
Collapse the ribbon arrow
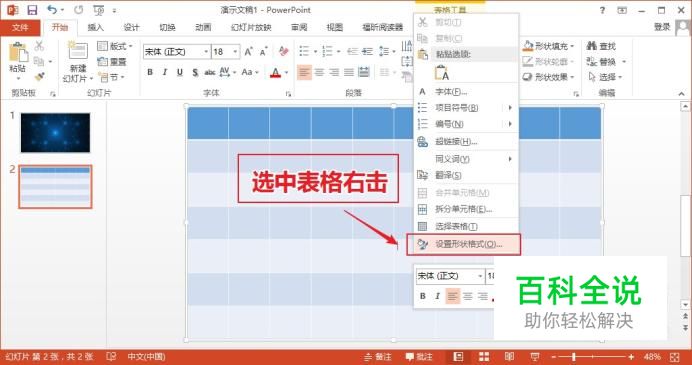pos(681,94)
